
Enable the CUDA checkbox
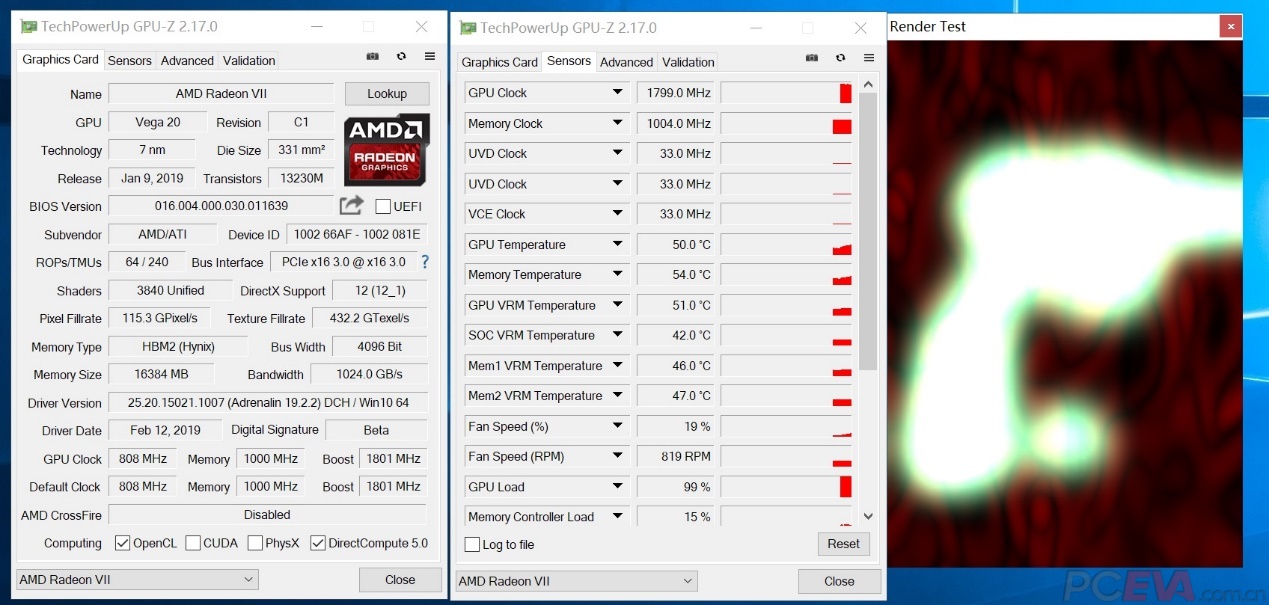click(192, 543)
